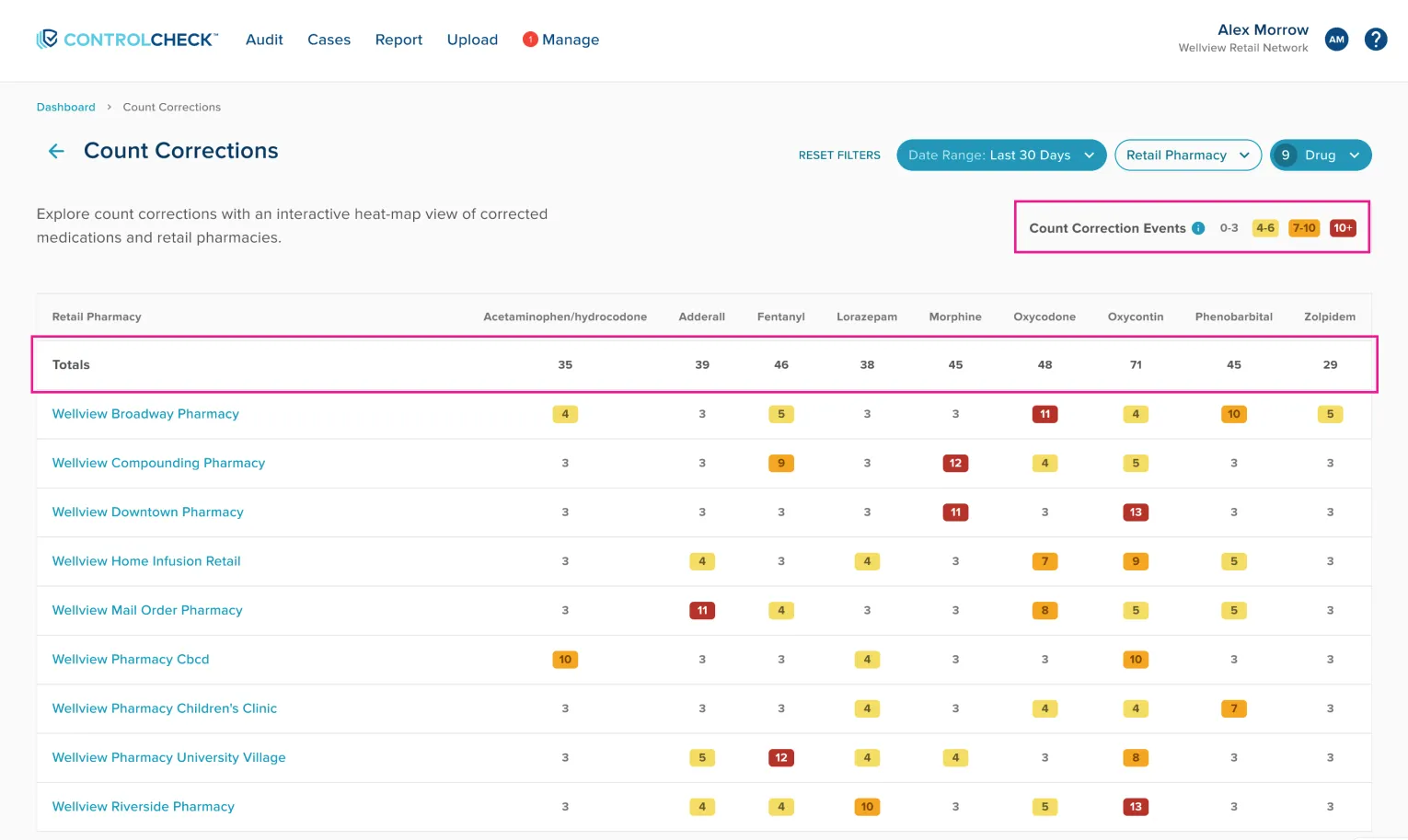Click Home Infusion Retail's Oxycodone cell showing 7
The width and height of the screenshot is (1408, 840).
pyautogui.click(x=1044, y=561)
